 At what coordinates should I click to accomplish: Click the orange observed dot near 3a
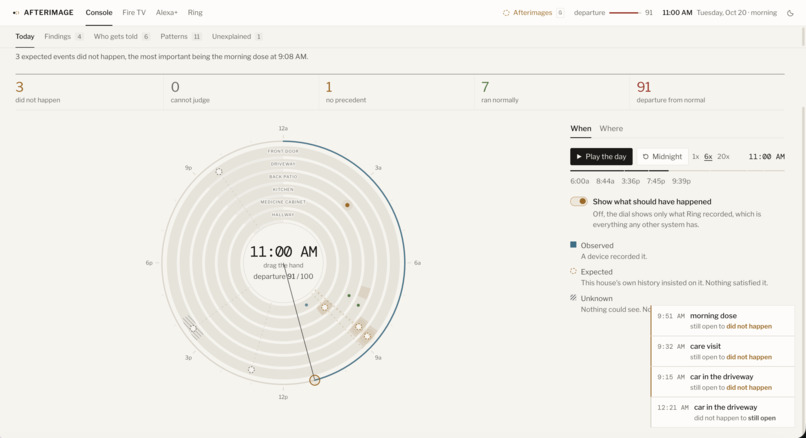pyautogui.click(x=347, y=205)
